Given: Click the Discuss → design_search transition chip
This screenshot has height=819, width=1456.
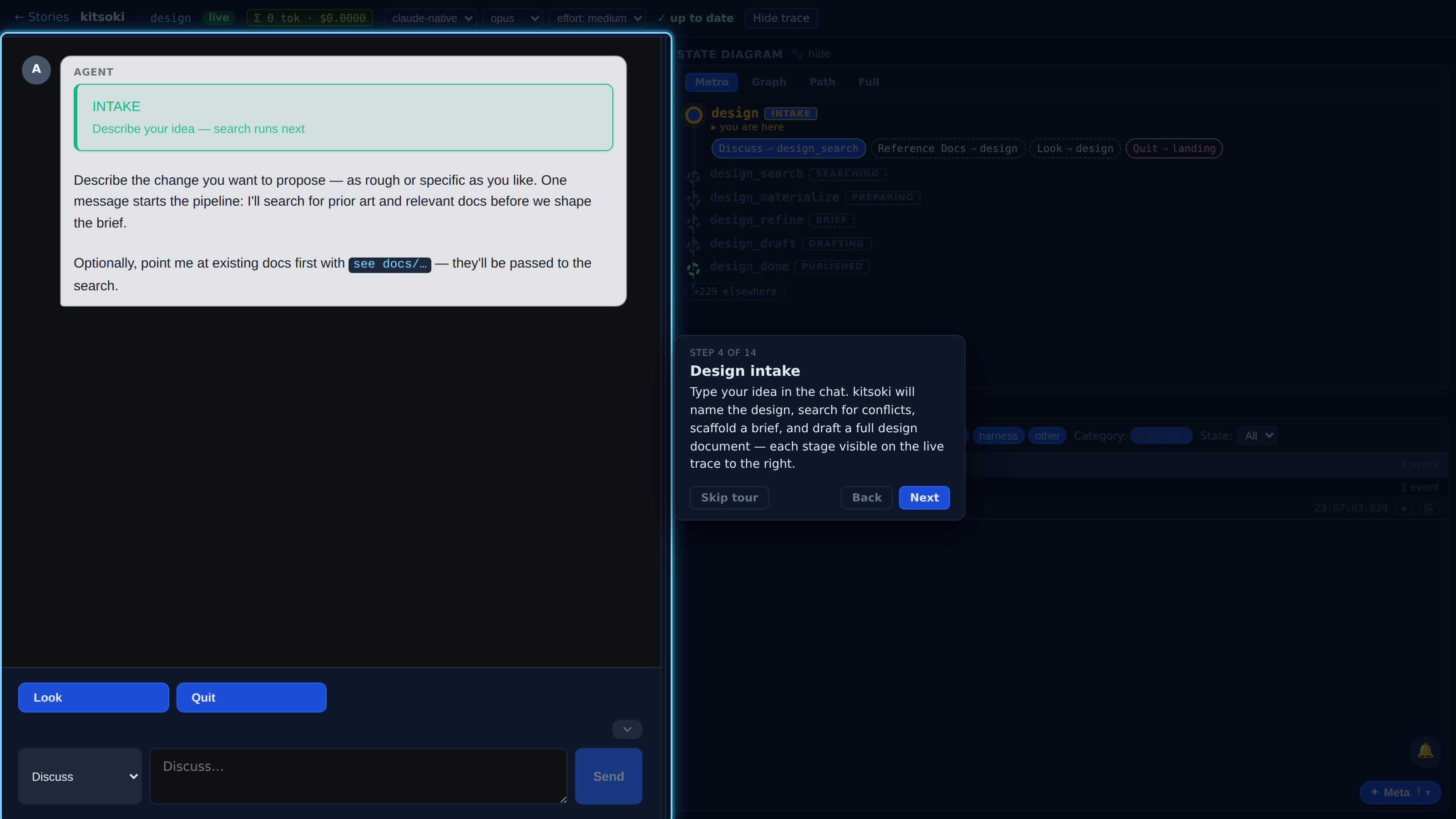Looking at the screenshot, I should tap(789, 149).
